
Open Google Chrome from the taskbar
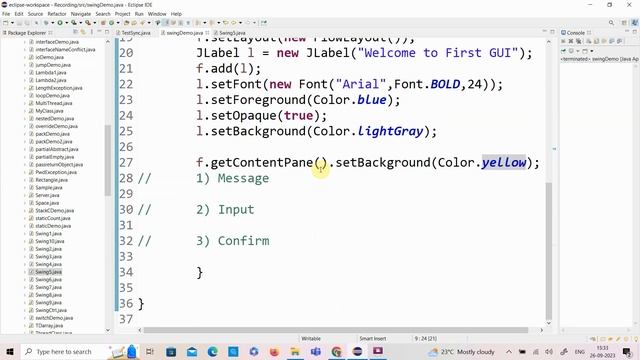pyautogui.click(x=336, y=351)
